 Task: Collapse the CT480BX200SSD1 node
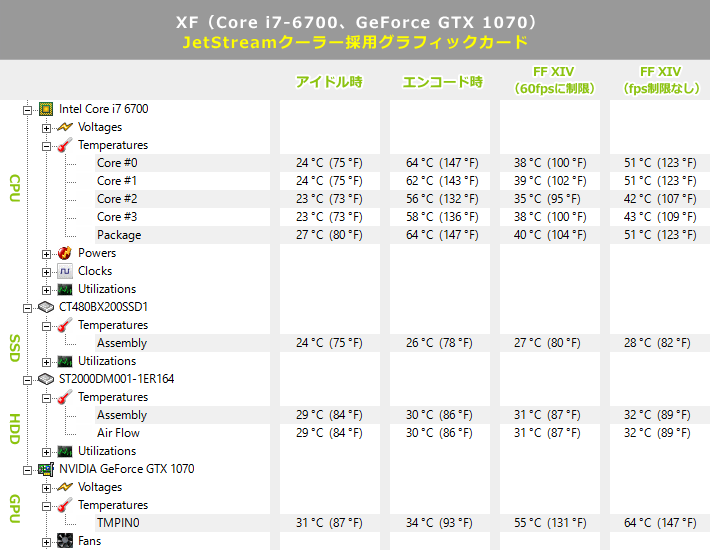(x=28, y=308)
